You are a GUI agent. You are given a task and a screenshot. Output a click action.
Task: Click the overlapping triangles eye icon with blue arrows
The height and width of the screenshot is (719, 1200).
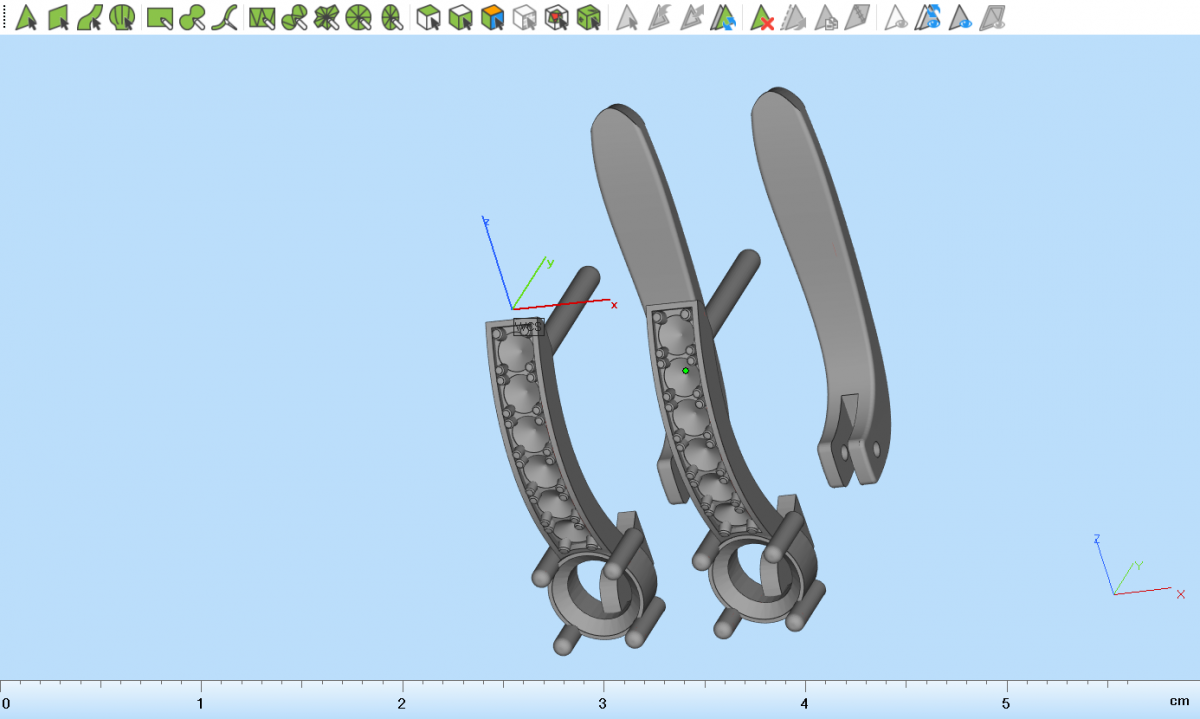pyautogui.click(x=930, y=17)
